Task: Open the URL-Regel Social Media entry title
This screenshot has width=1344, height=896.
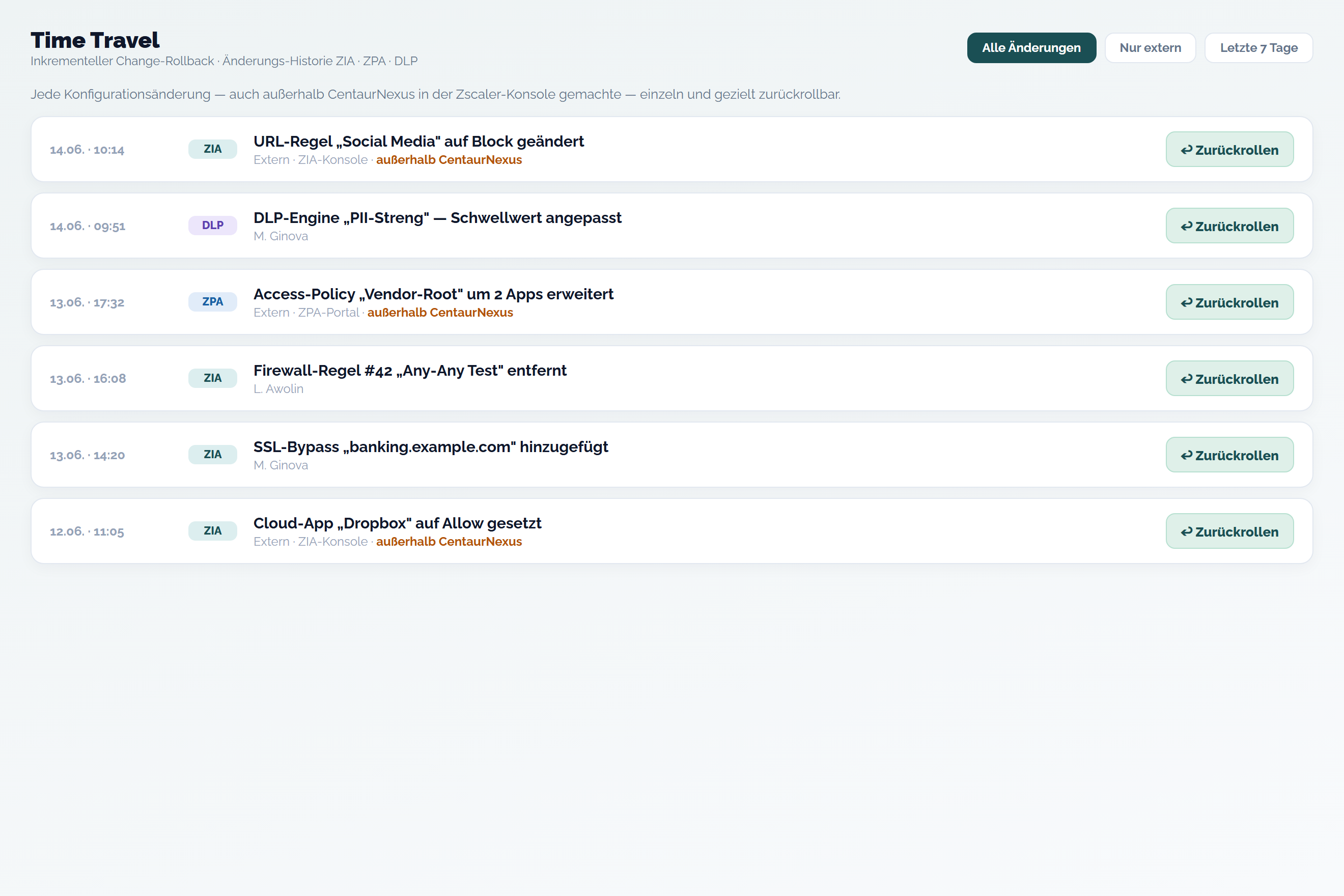Action: coord(419,141)
